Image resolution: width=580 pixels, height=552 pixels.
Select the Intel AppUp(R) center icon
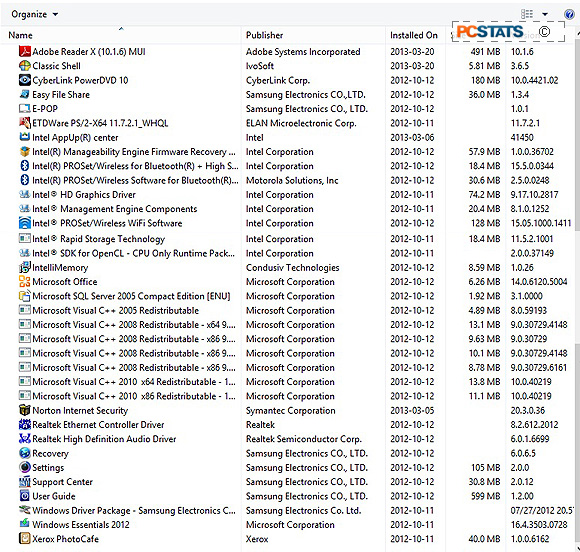pyautogui.click(x=24, y=137)
